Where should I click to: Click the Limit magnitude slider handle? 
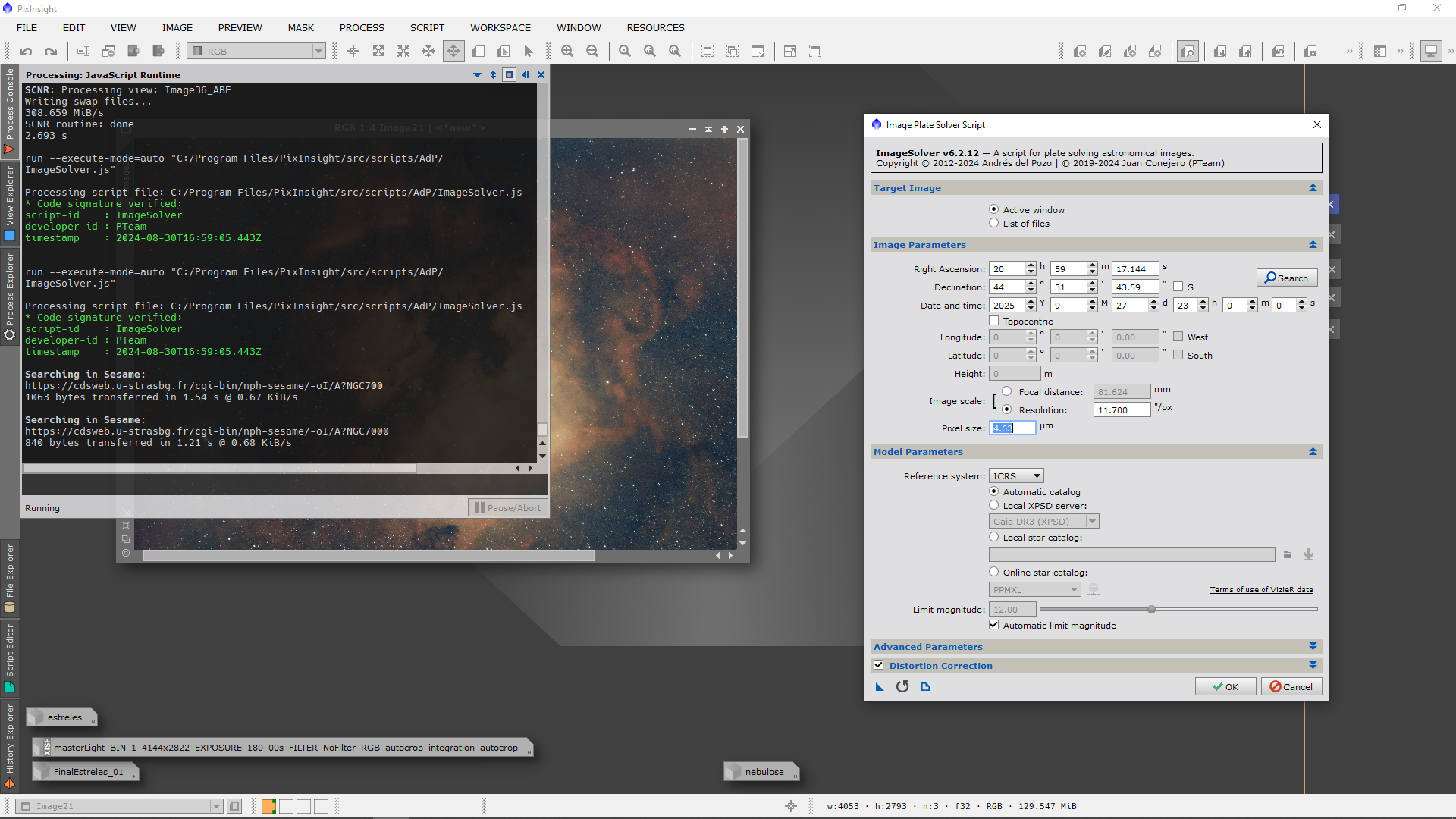click(1151, 610)
